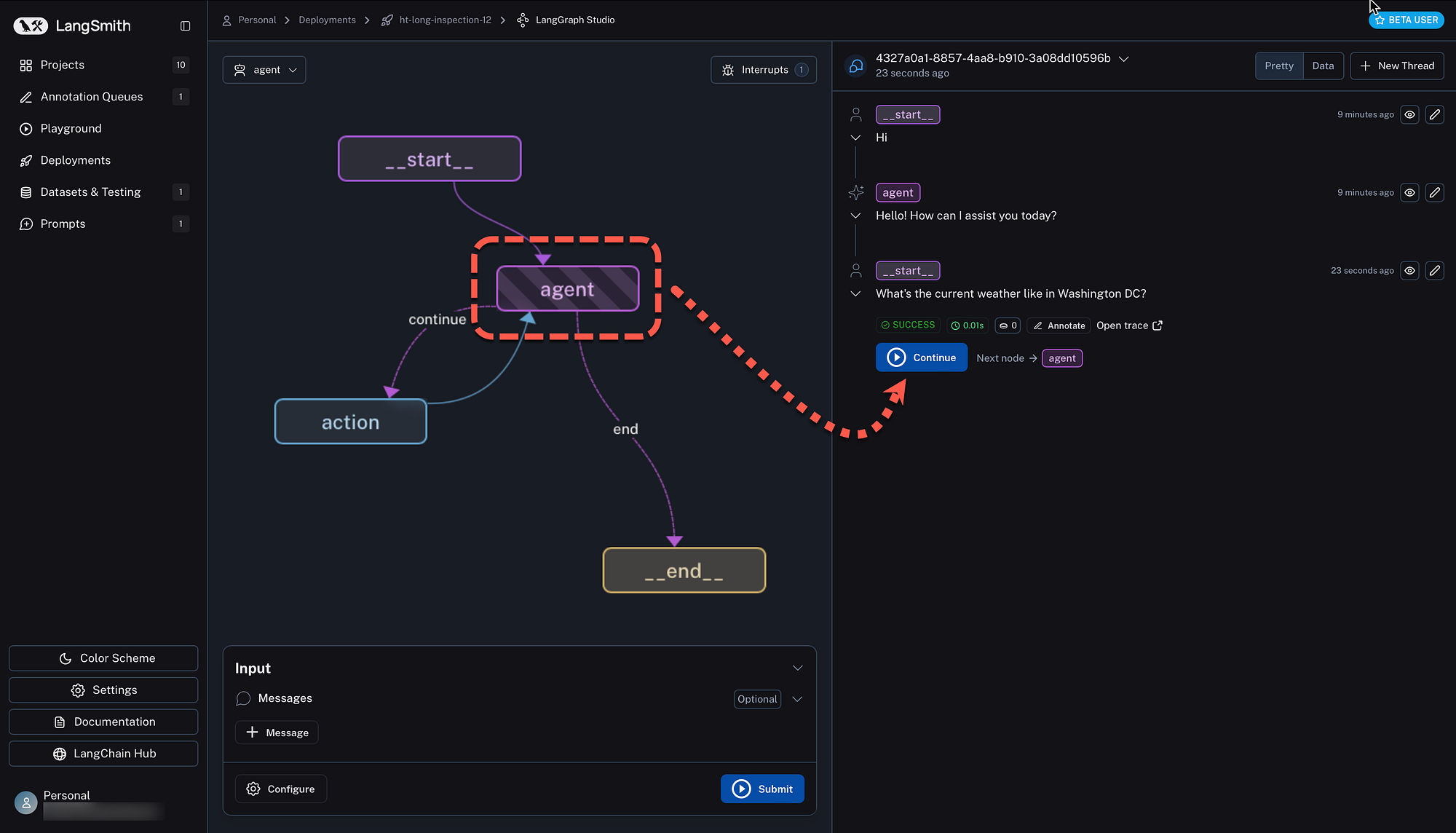Toggle visibility eye on 'Hi' message

coord(1409,114)
